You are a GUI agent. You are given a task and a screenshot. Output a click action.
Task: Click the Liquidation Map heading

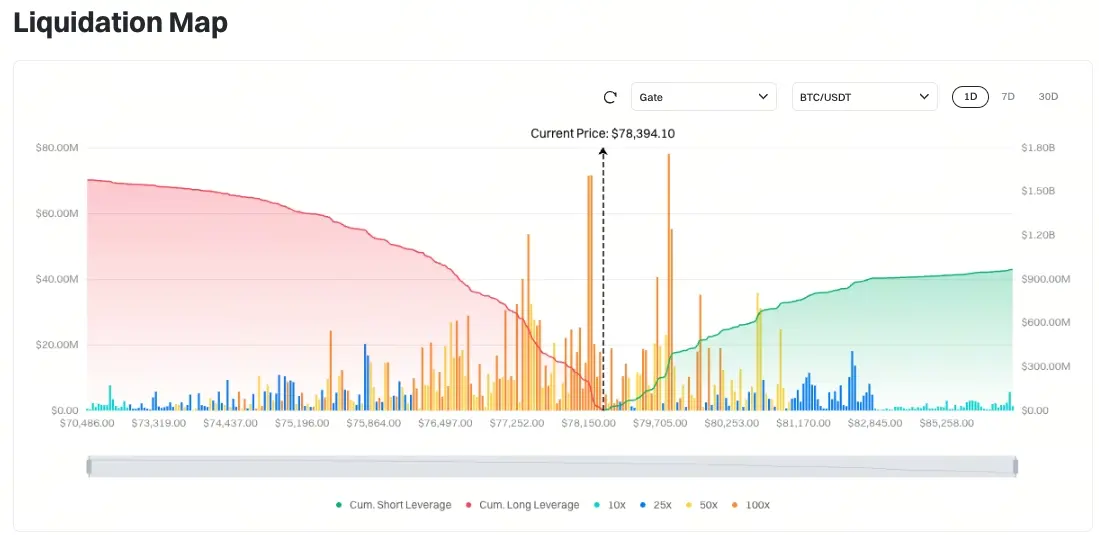coord(121,22)
